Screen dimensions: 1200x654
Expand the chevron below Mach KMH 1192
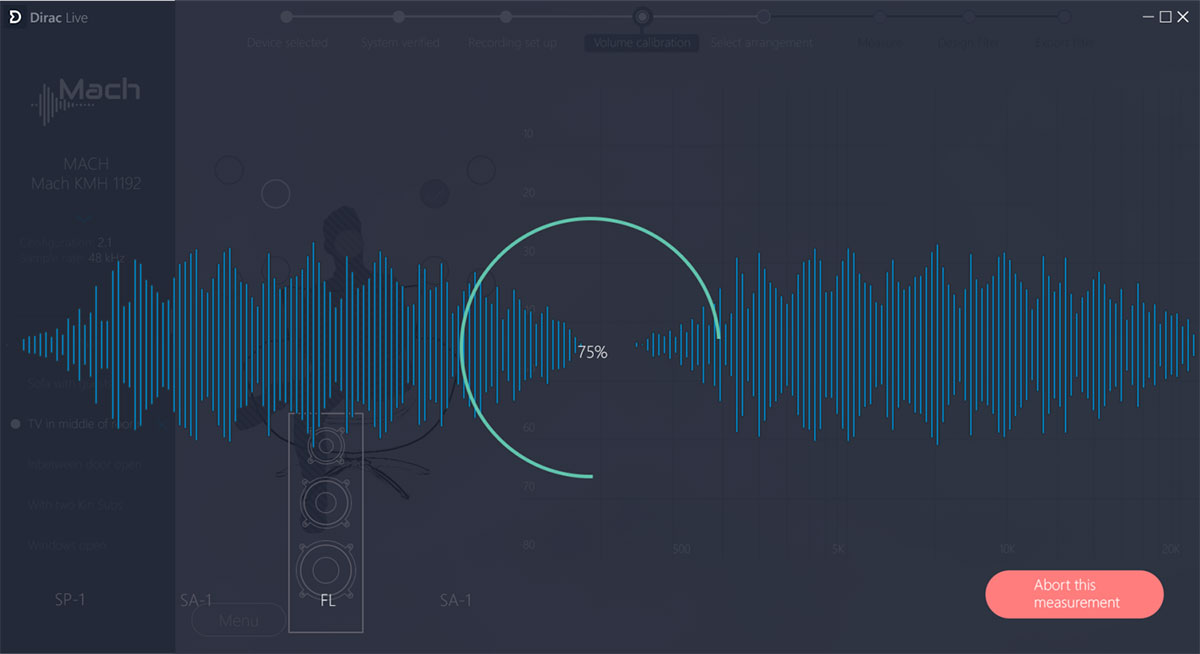[x=85, y=218]
